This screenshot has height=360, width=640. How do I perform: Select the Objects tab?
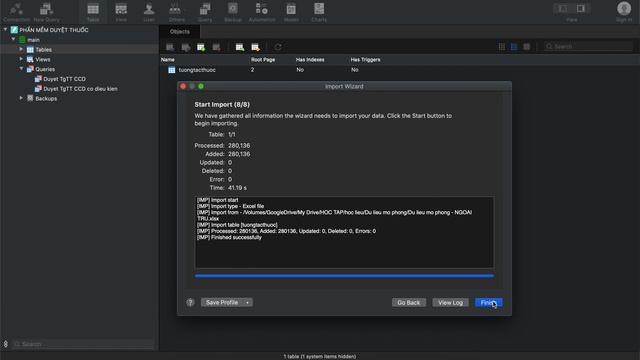(x=180, y=31)
